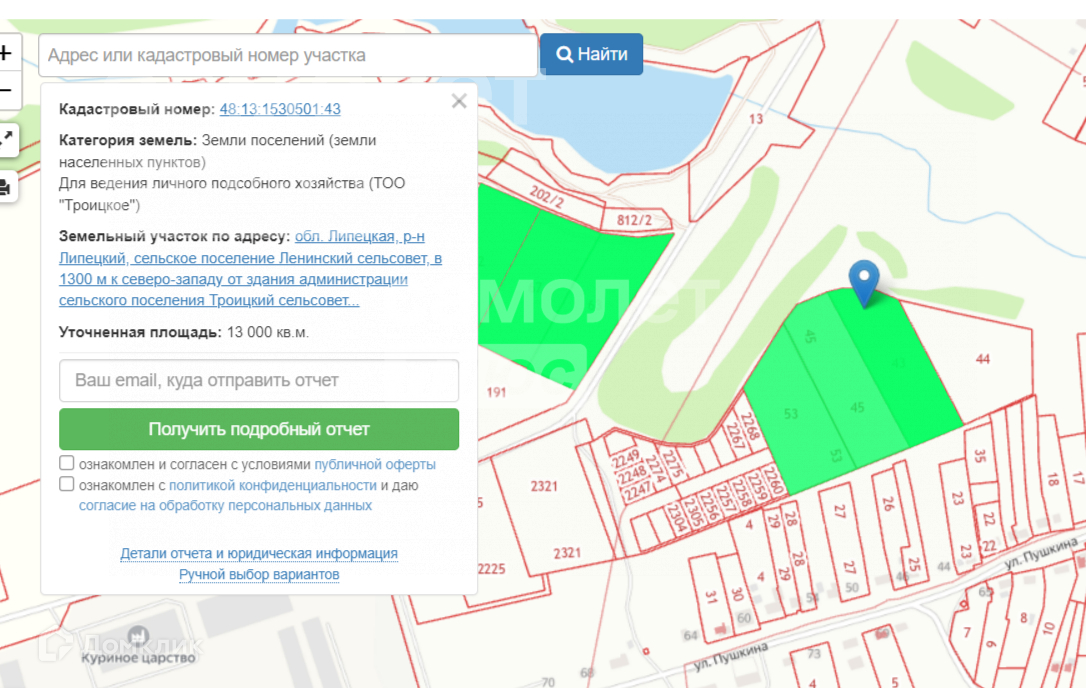Select parcel labeled 44 on map
The width and height of the screenshot is (1086, 688).
(x=982, y=359)
